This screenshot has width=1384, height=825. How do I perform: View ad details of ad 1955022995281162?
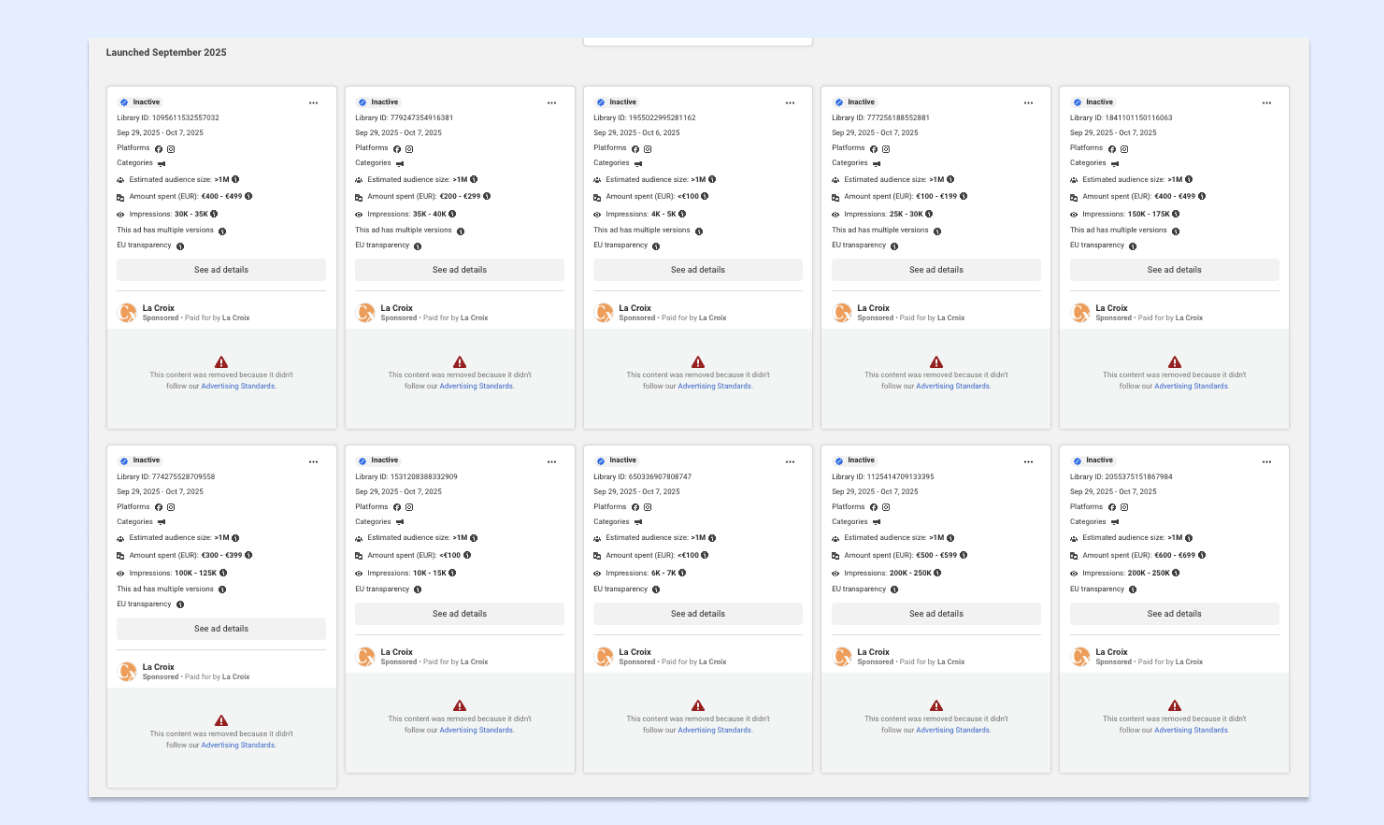[698, 270]
